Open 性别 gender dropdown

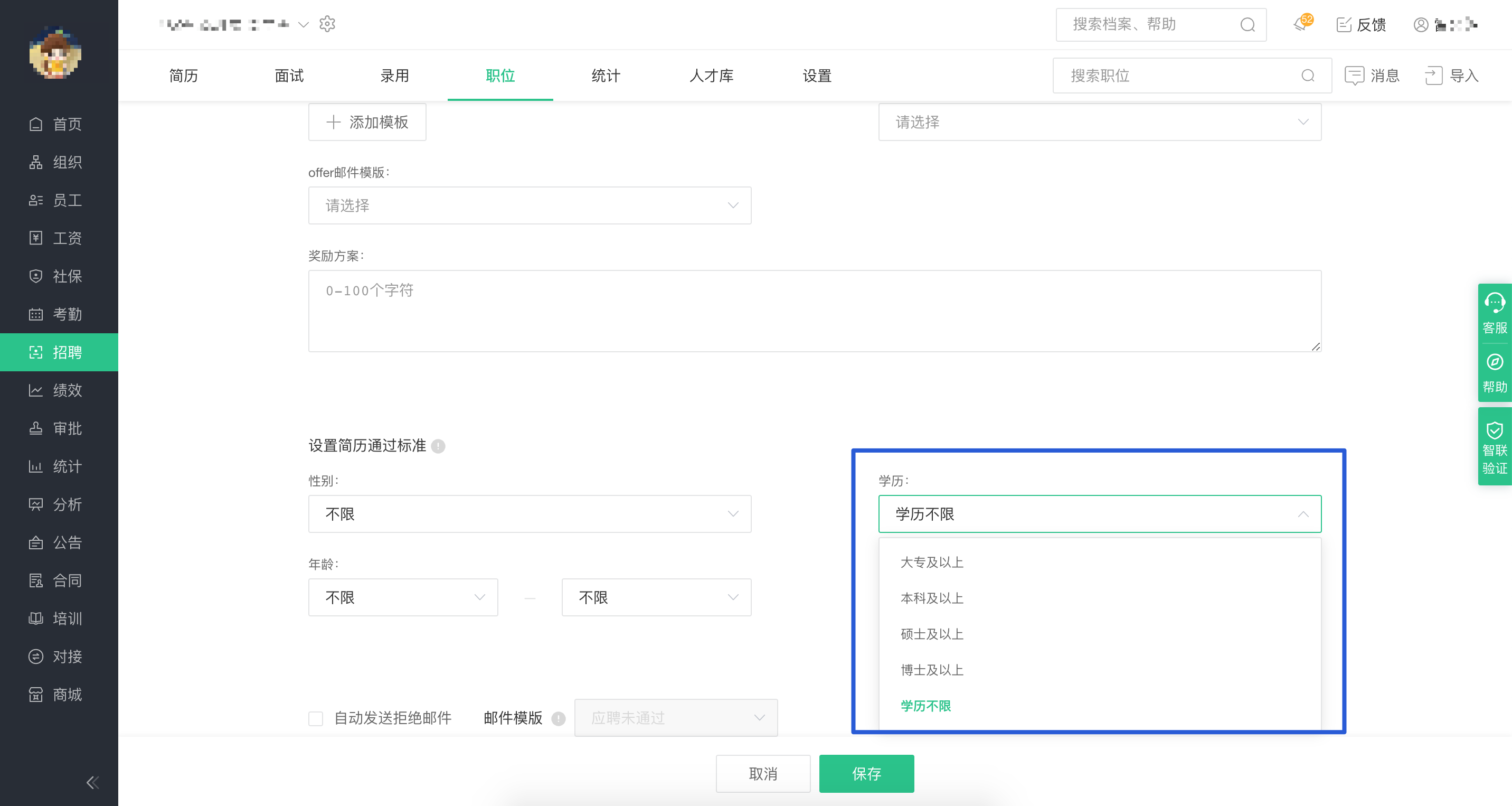(x=530, y=514)
